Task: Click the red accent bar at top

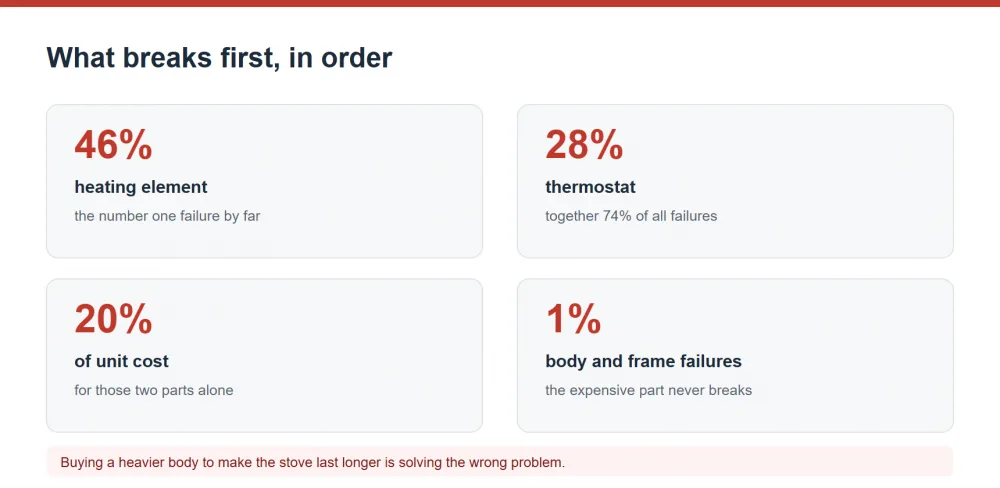Action: pos(500,3)
